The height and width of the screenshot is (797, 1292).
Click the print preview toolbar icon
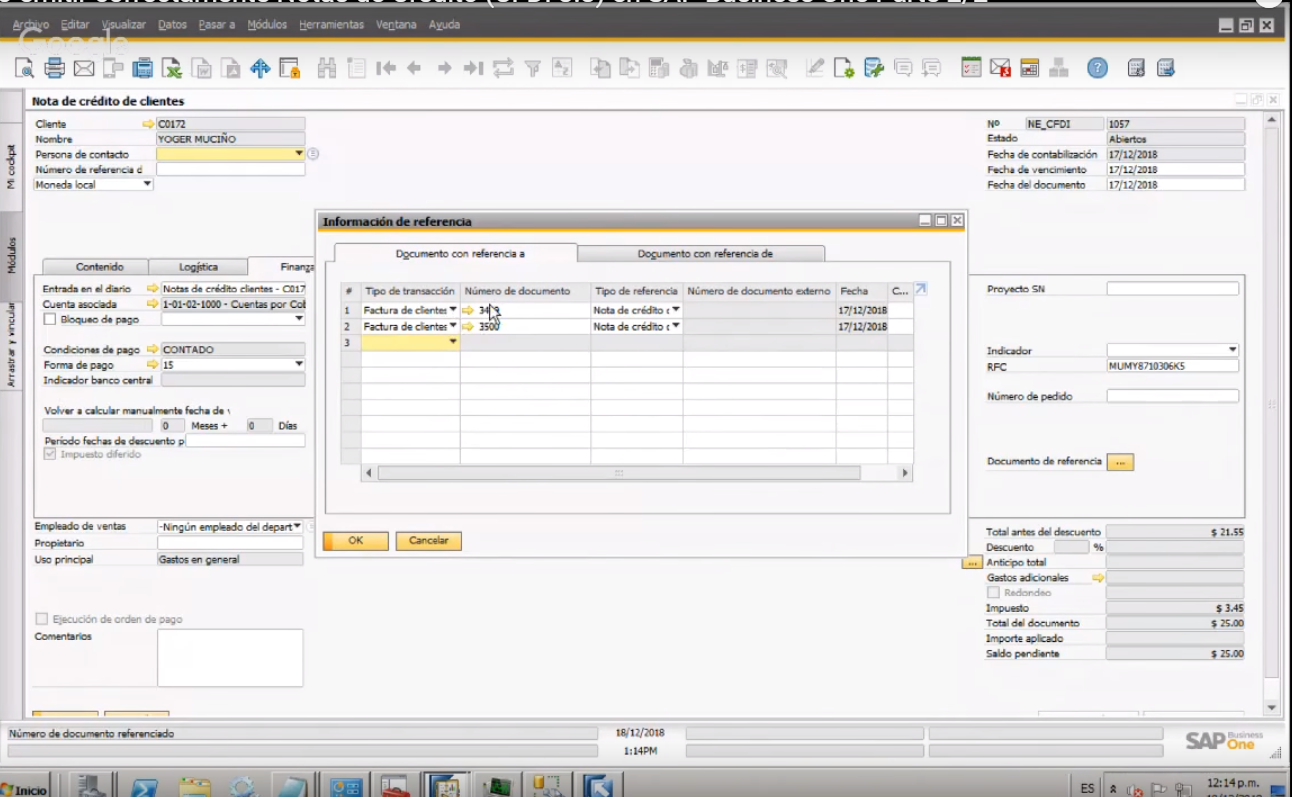24,68
